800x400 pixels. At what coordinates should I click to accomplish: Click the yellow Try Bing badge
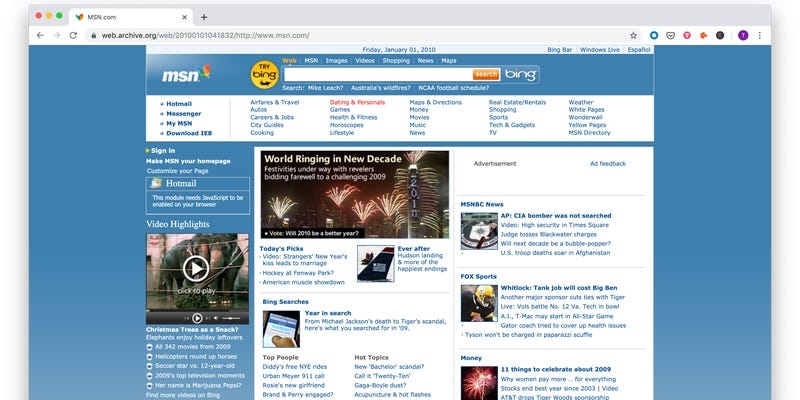[x=265, y=74]
